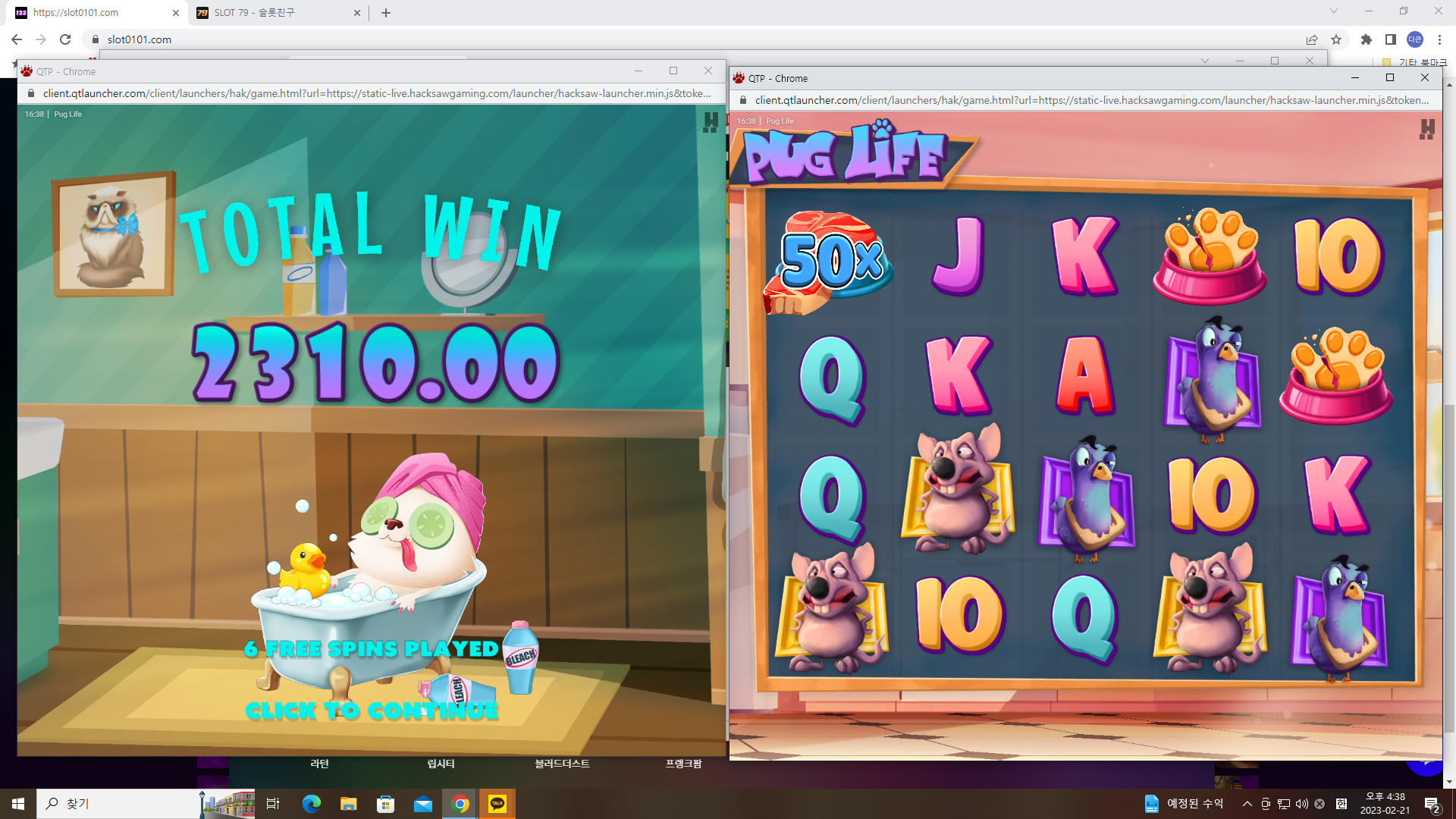Switch to the slot0101.com browser tab

tap(97, 13)
